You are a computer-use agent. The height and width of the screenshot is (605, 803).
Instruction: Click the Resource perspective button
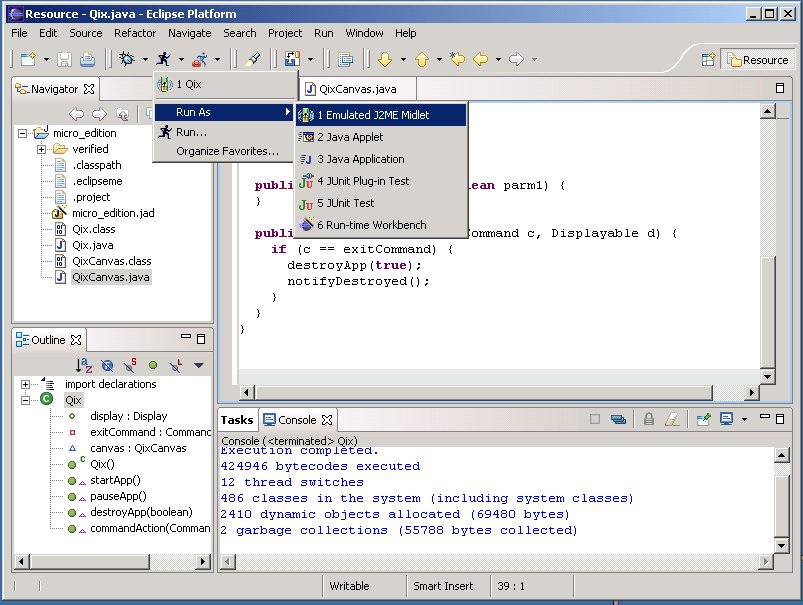(x=758, y=60)
